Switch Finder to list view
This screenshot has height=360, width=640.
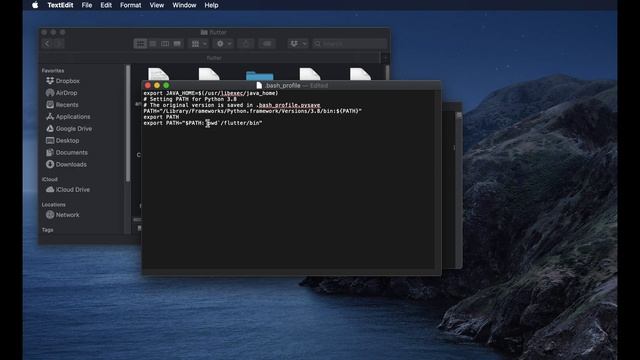pyautogui.click(x=153, y=44)
